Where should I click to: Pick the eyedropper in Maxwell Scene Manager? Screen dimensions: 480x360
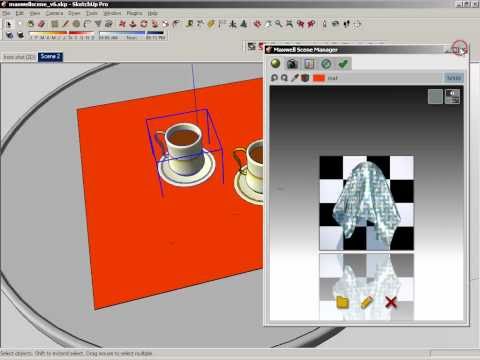tap(295, 78)
